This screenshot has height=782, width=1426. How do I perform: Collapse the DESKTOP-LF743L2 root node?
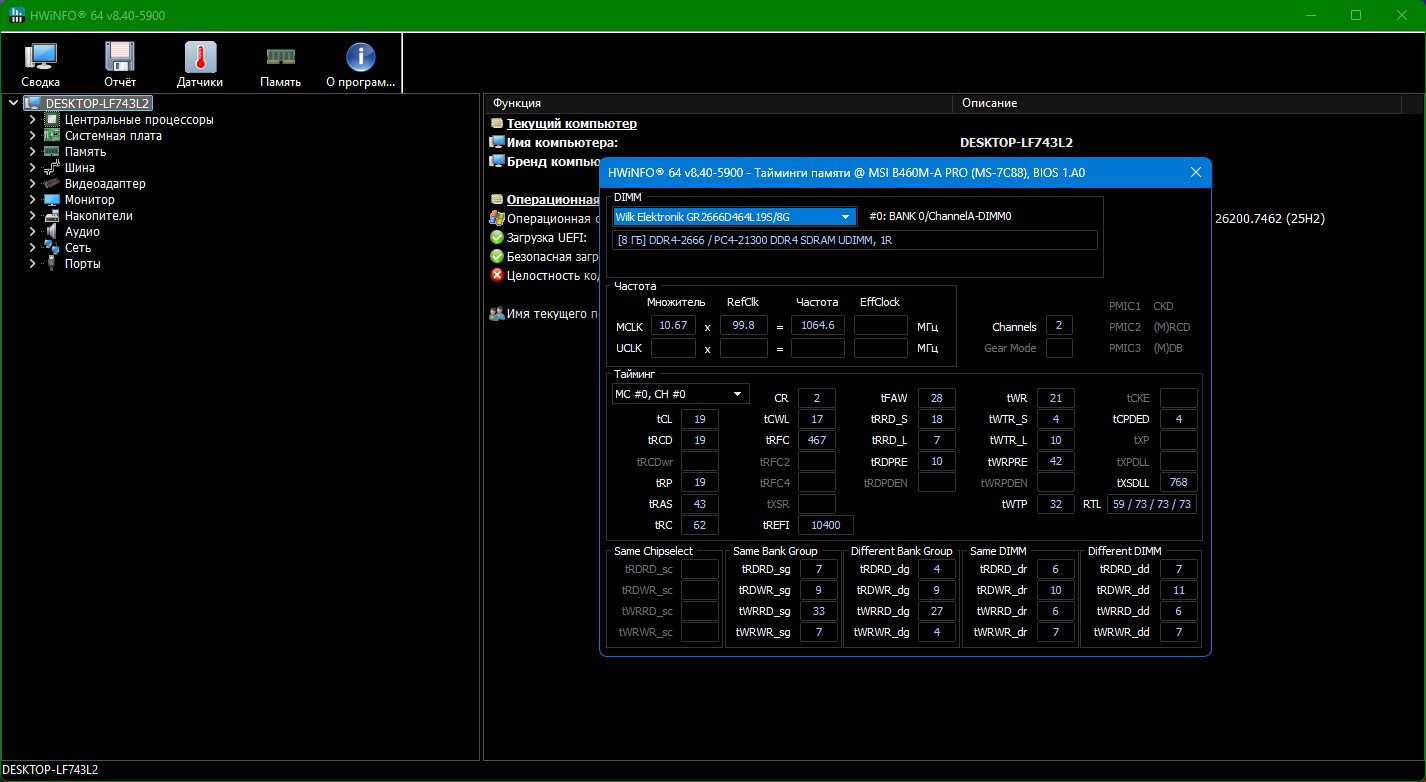(x=12, y=103)
